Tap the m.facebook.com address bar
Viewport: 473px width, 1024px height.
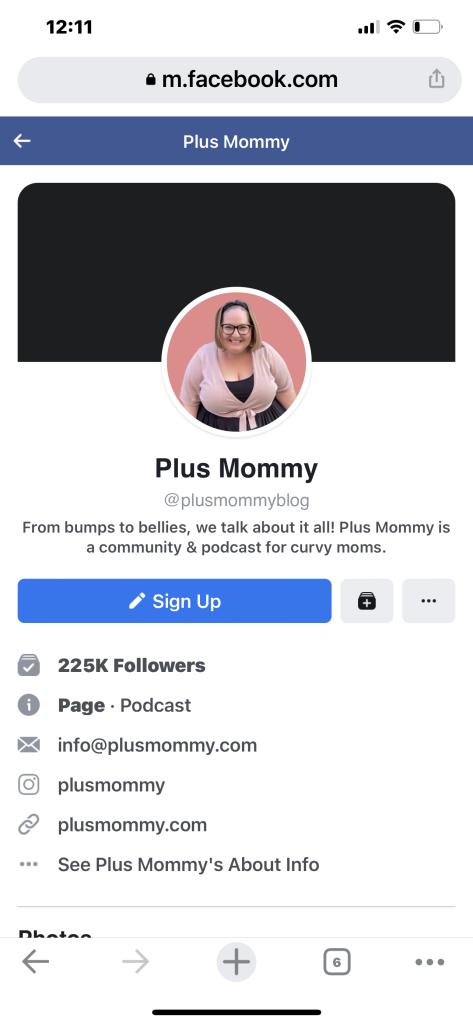tap(240, 80)
